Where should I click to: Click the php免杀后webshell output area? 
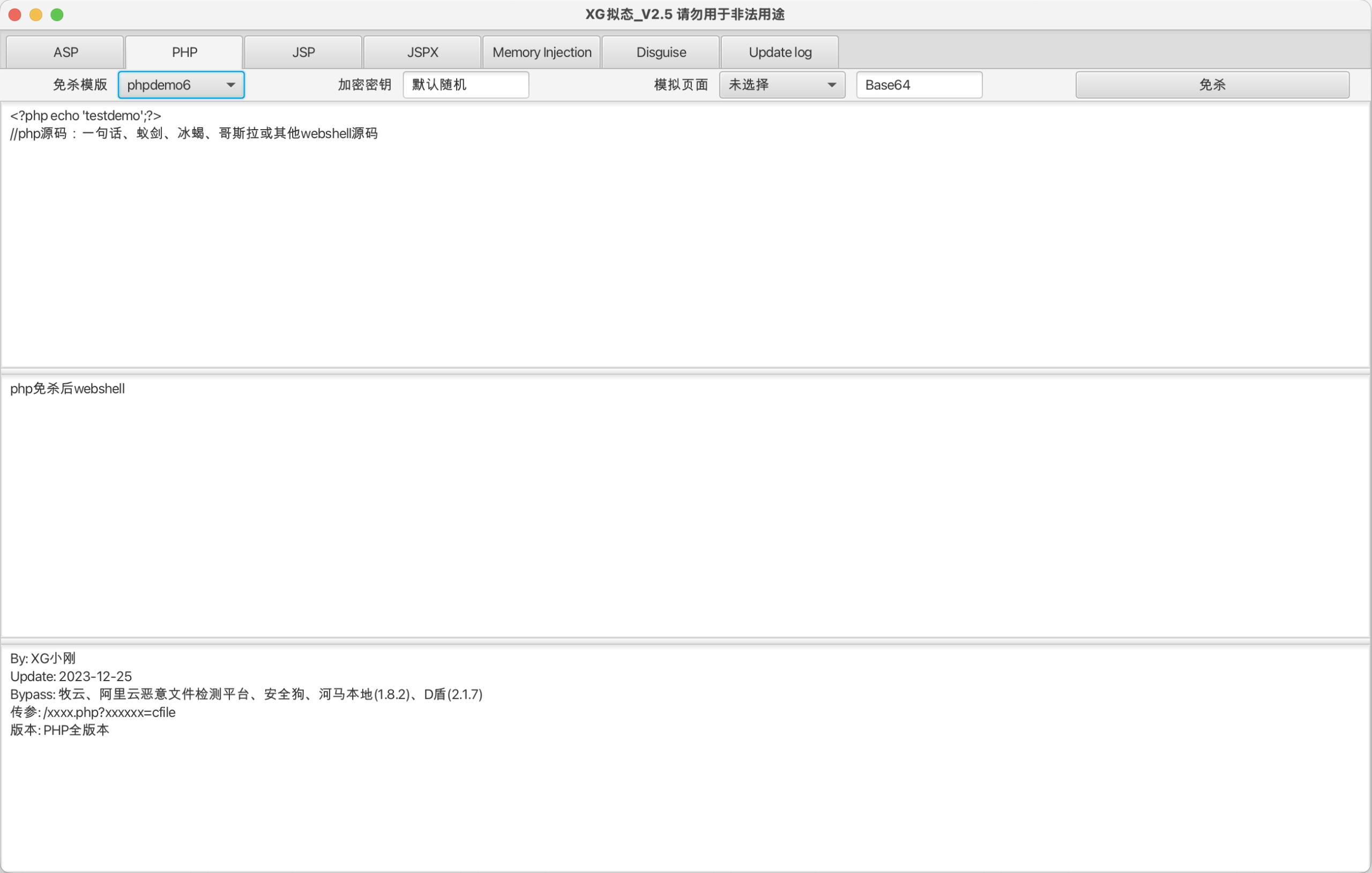684,507
